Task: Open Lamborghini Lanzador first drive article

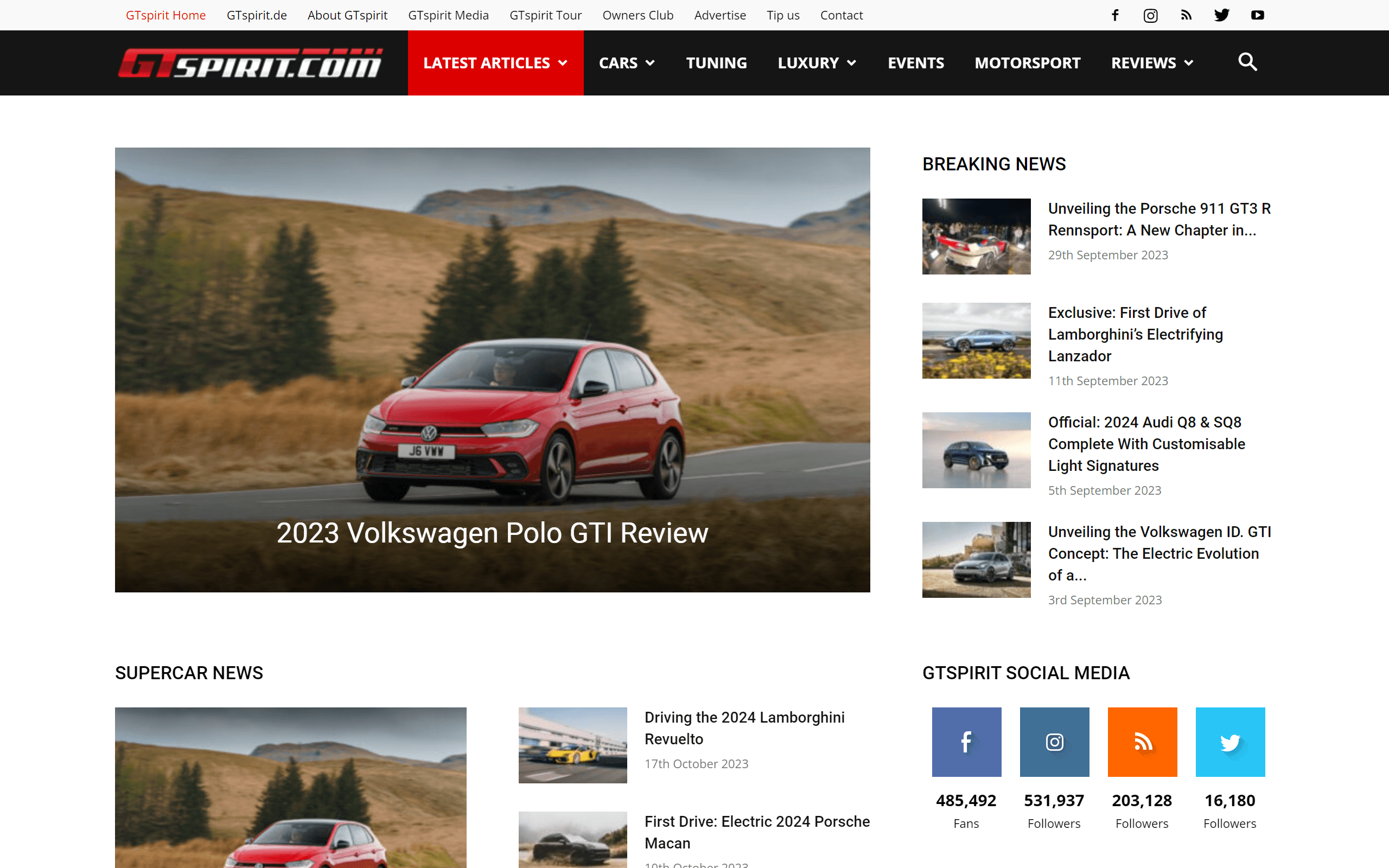Action: [1135, 334]
